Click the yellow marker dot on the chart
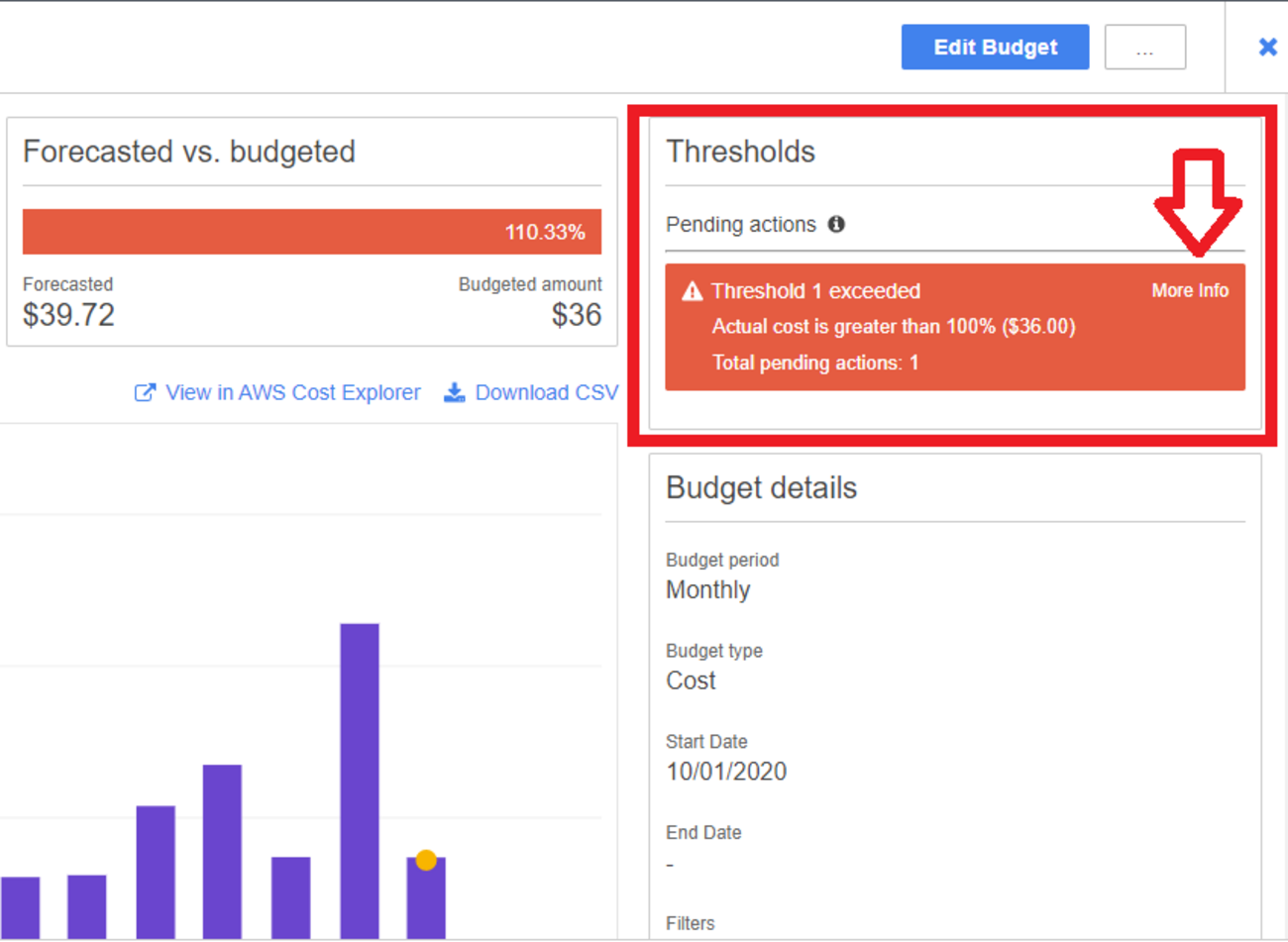Screen dimensions: 1288x942 point(426,860)
